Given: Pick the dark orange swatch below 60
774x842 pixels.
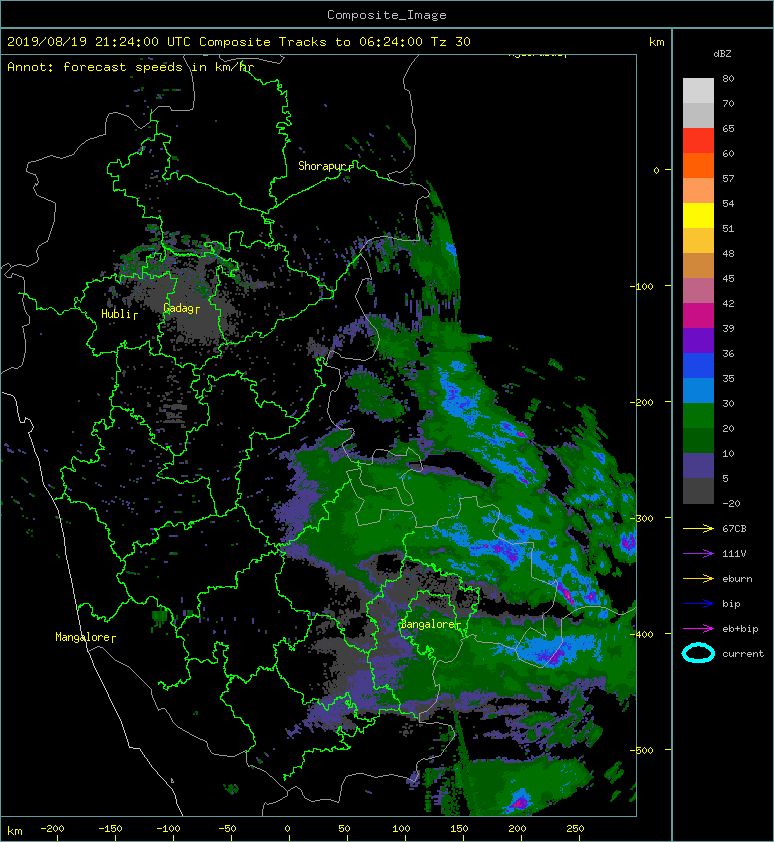Looking at the screenshot, I should [698, 166].
